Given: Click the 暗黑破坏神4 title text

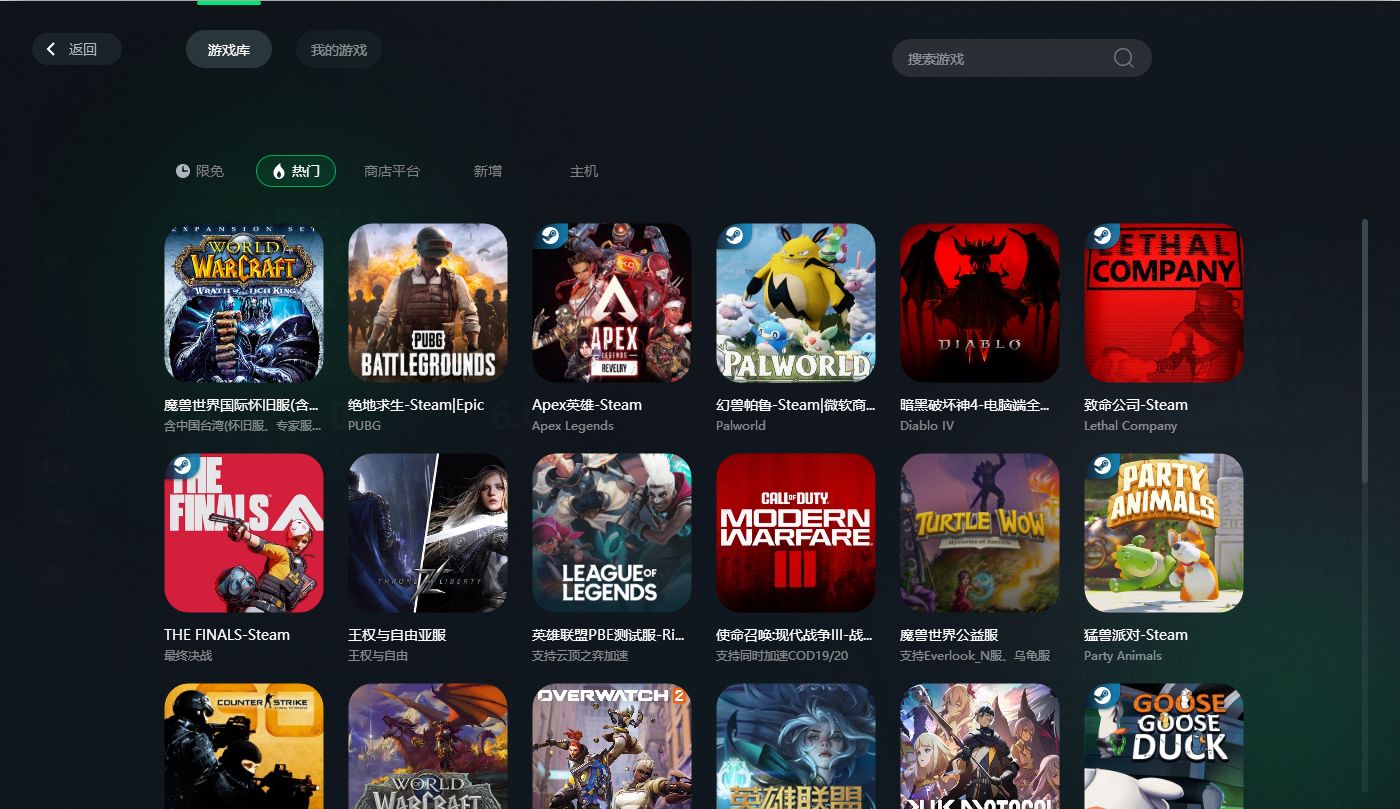Looking at the screenshot, I should (975, 405).
